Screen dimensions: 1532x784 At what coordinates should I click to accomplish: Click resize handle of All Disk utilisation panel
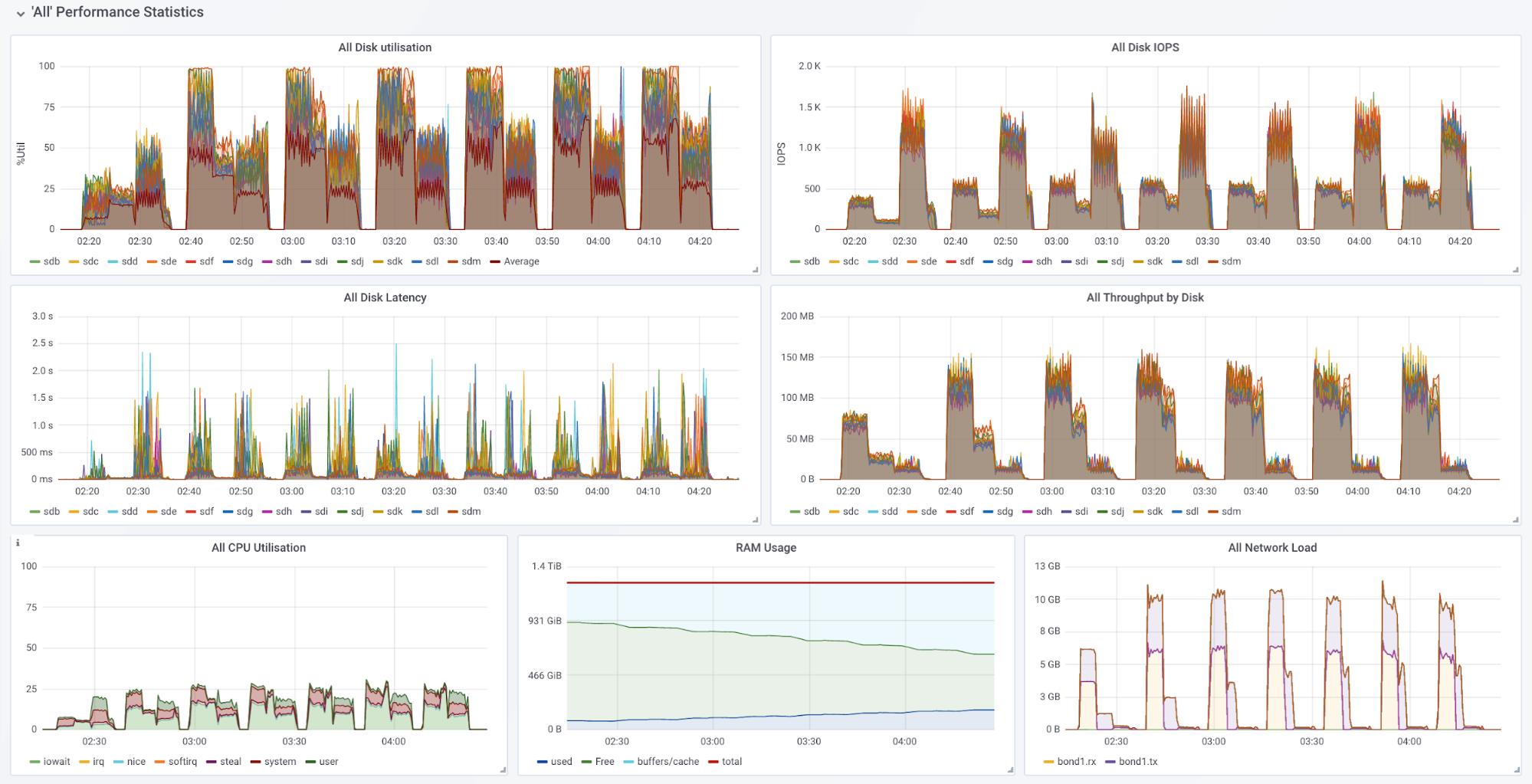point(755,270)
